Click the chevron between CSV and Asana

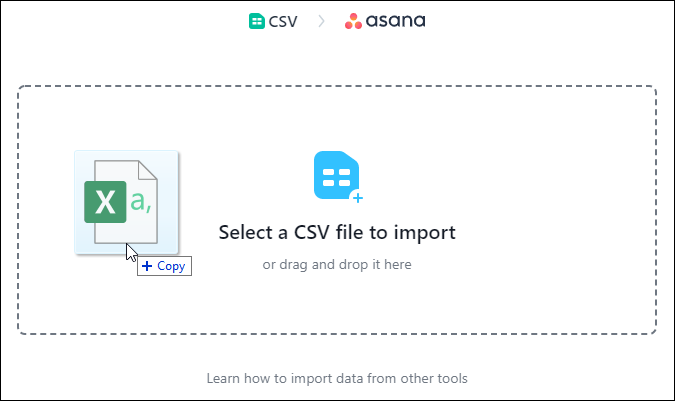click(x=321, y=20)
